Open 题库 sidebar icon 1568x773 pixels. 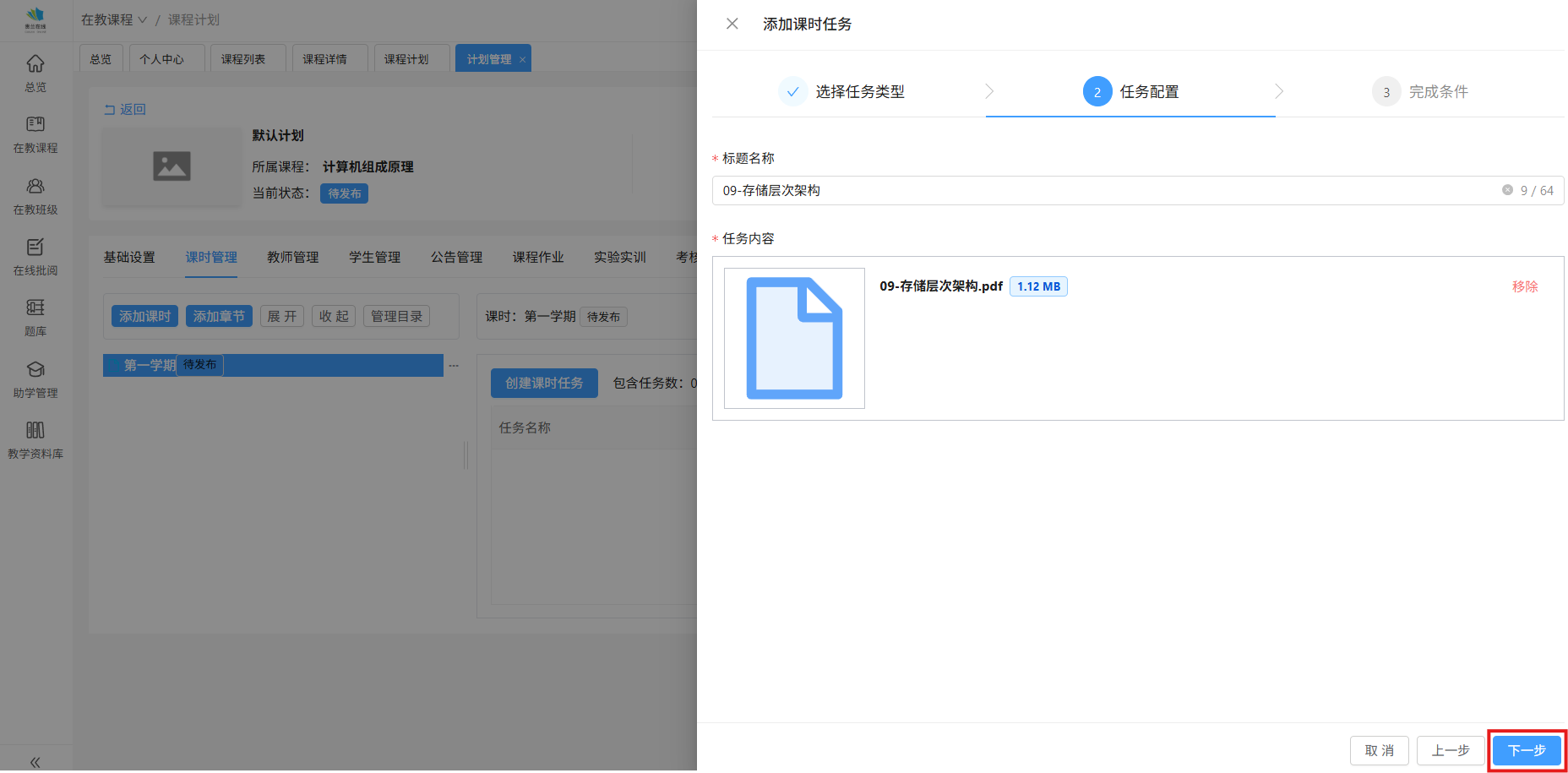(x=35, y=308)
